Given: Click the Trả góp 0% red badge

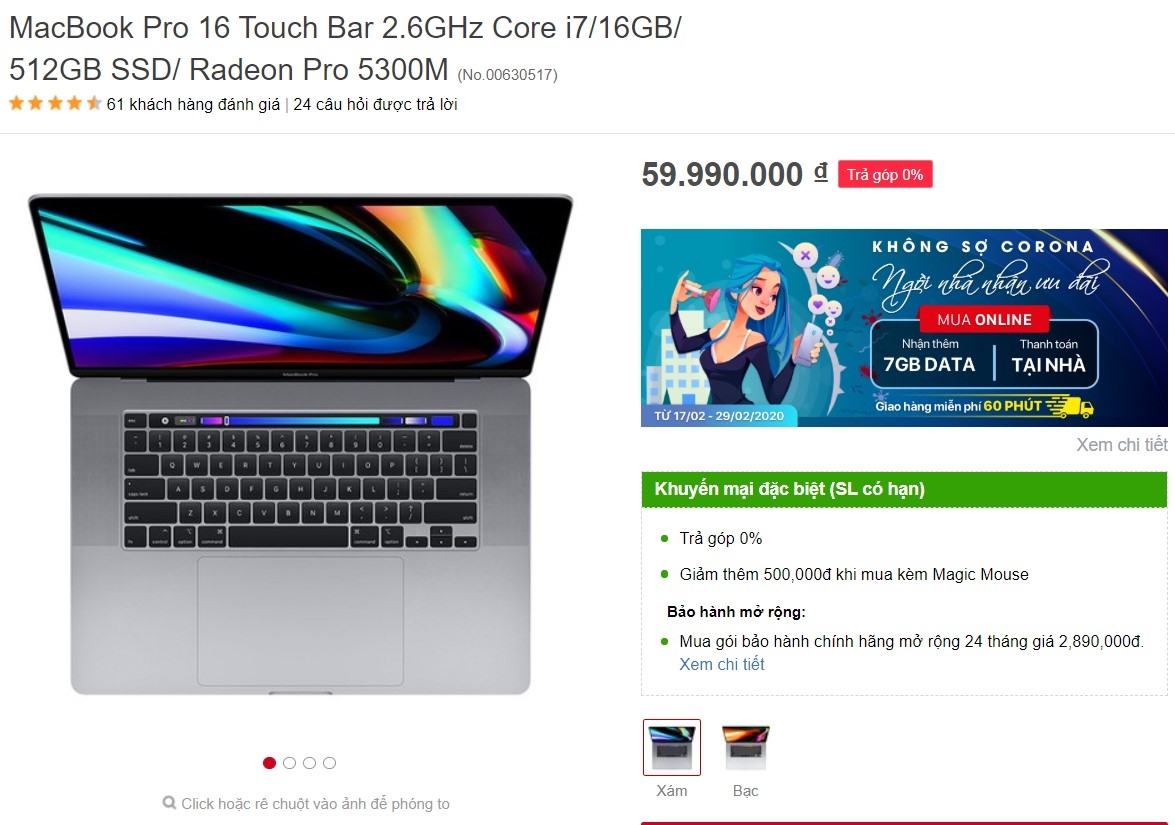Looking at the screenshot, I should click(885, 175).
